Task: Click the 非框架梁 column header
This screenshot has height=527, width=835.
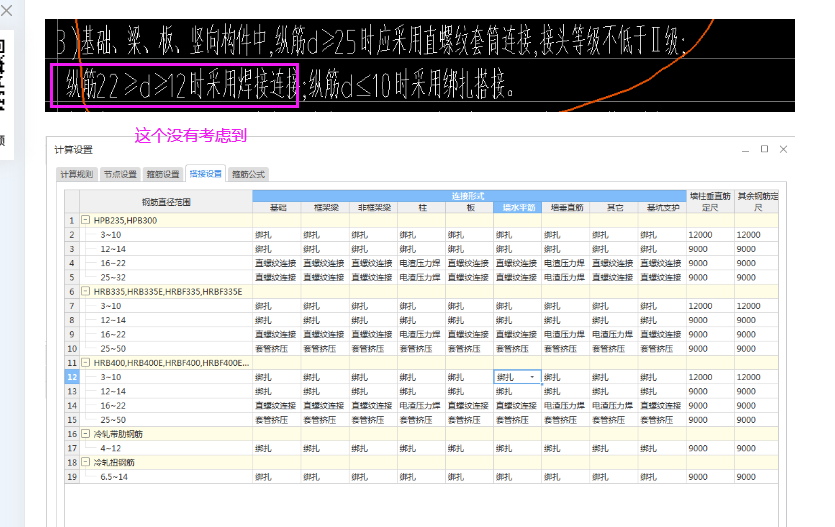Action: tap(373, 208)
